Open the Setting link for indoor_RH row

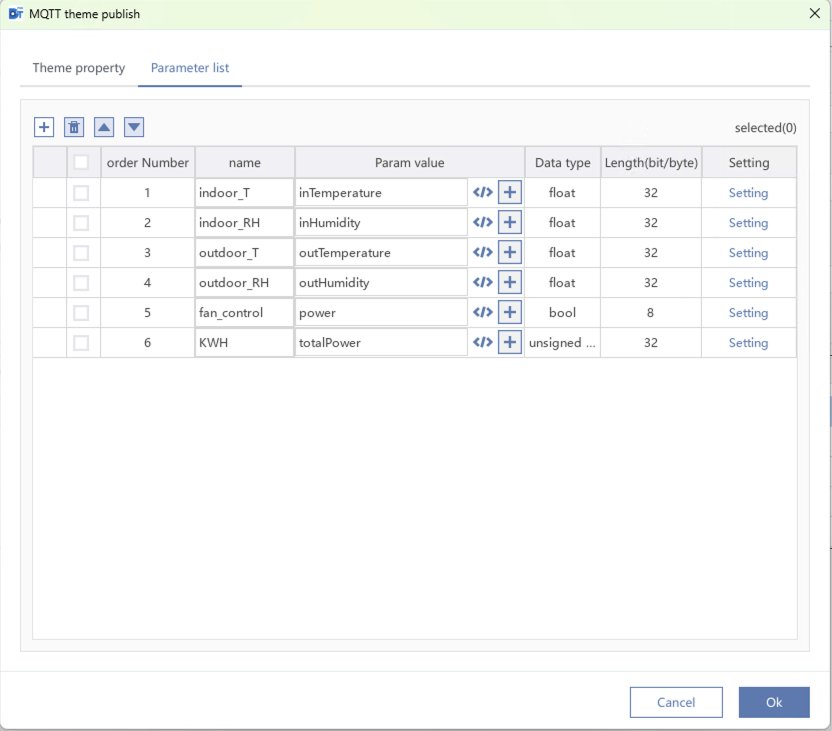coord(748,223)
